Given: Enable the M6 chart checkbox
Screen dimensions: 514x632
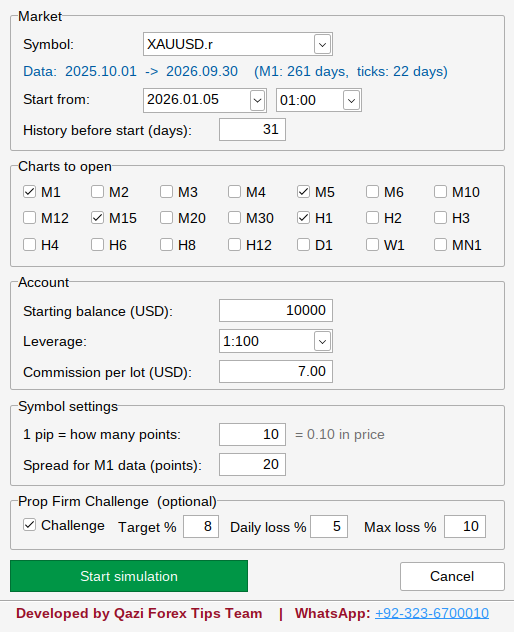Looking at the screenshot, I should pyautogui.click(x=372, y=191).
